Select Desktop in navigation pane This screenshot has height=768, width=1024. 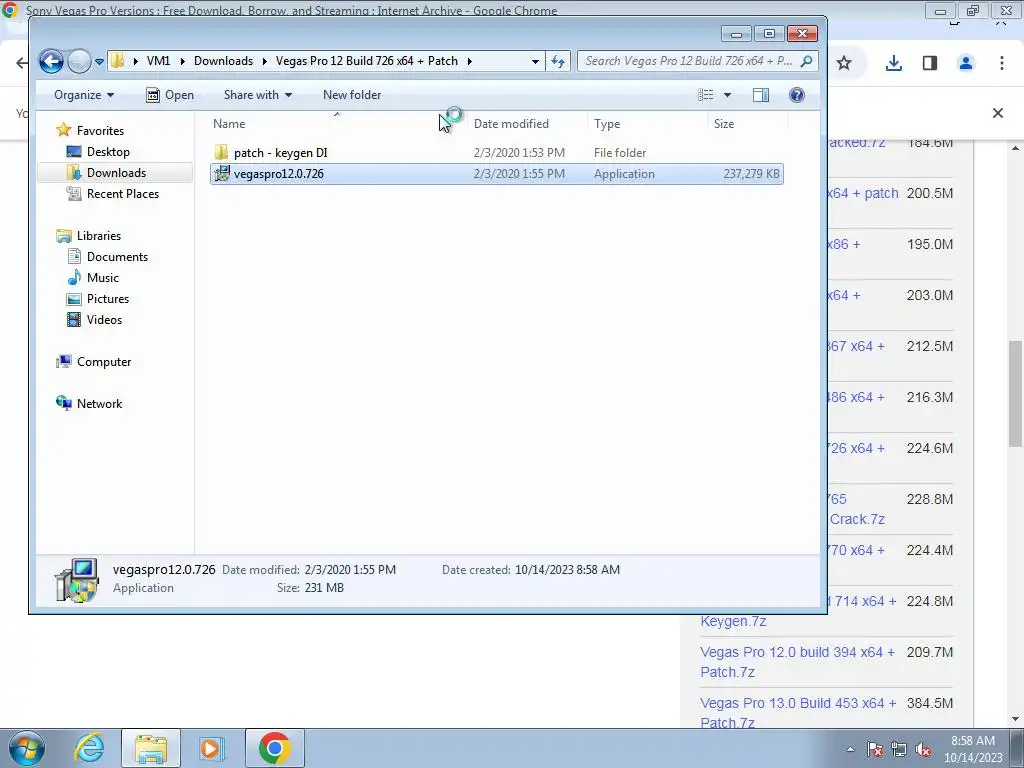coord(108,152)
